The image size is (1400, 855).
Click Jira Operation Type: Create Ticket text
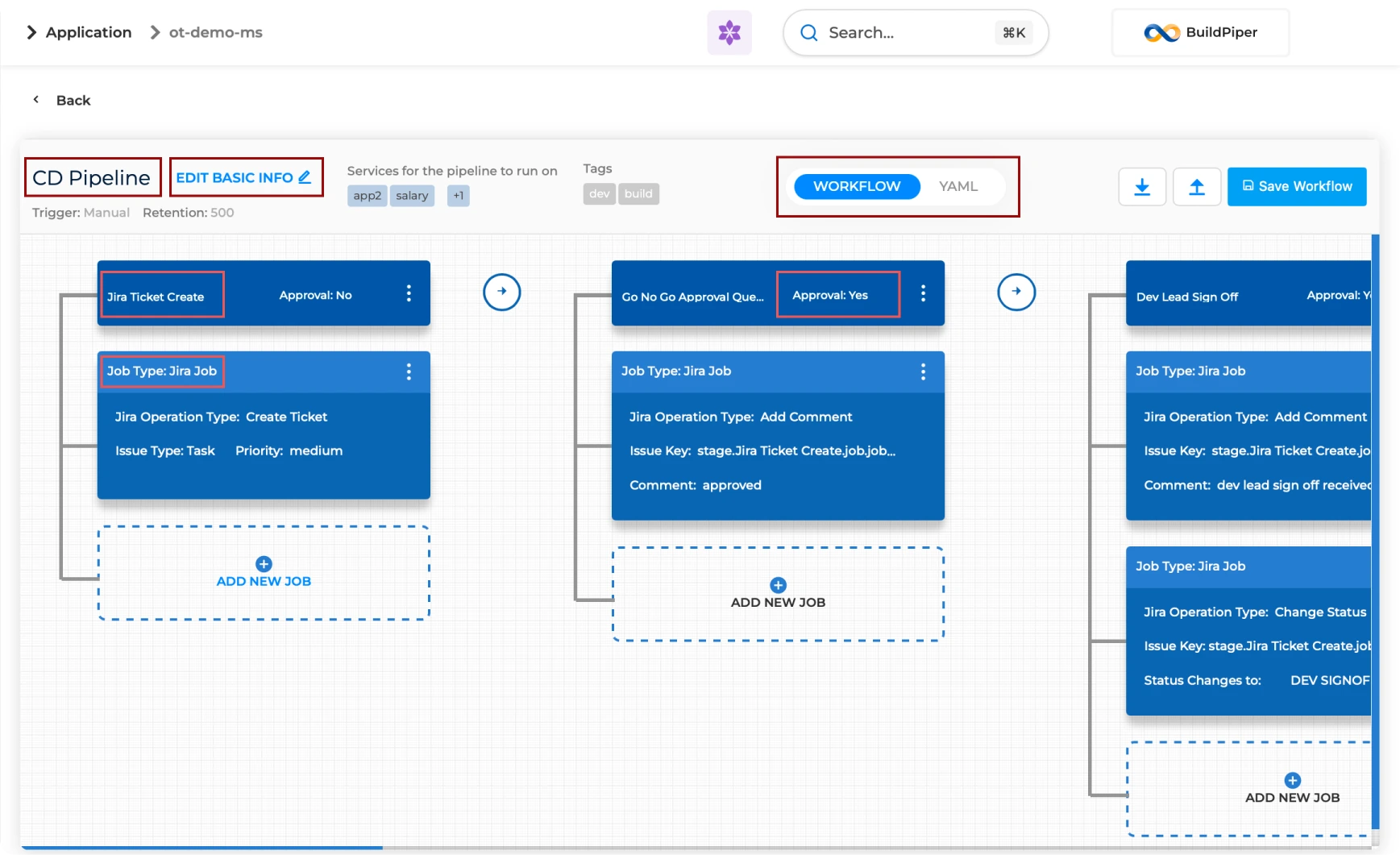point(221,417)
